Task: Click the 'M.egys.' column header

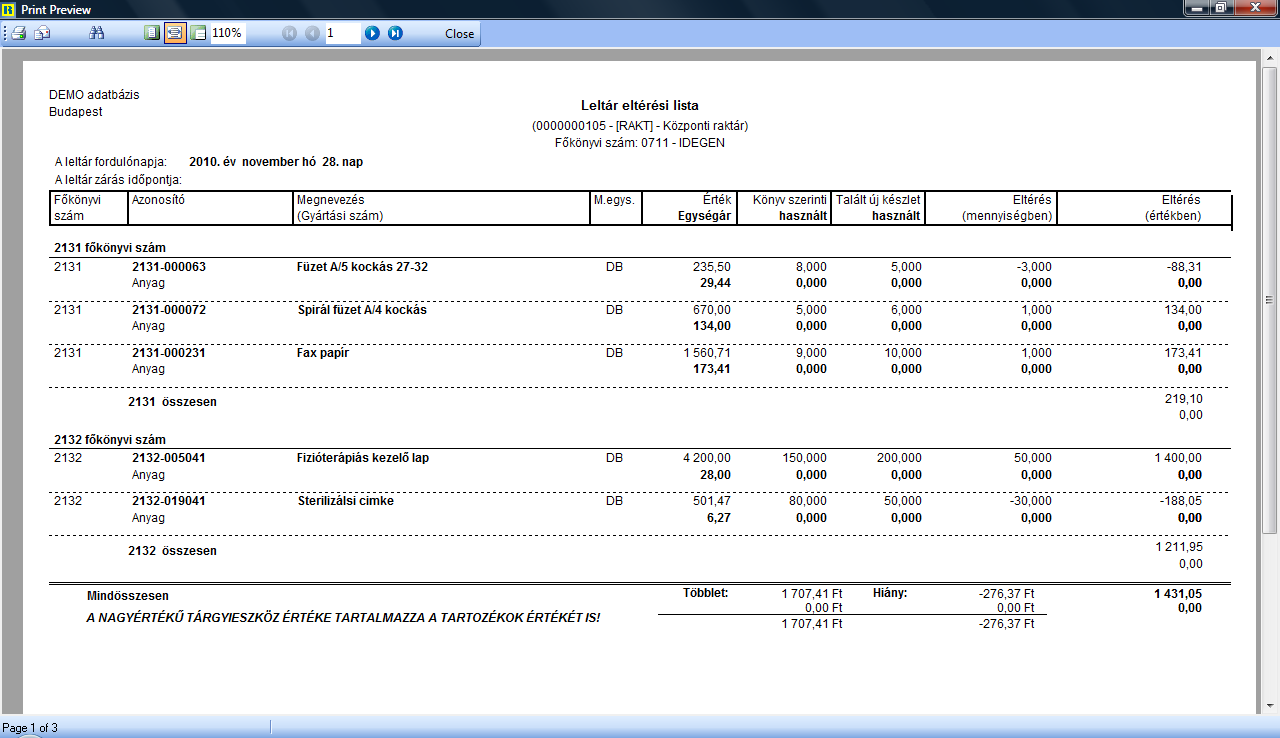Action: [614, 200]
